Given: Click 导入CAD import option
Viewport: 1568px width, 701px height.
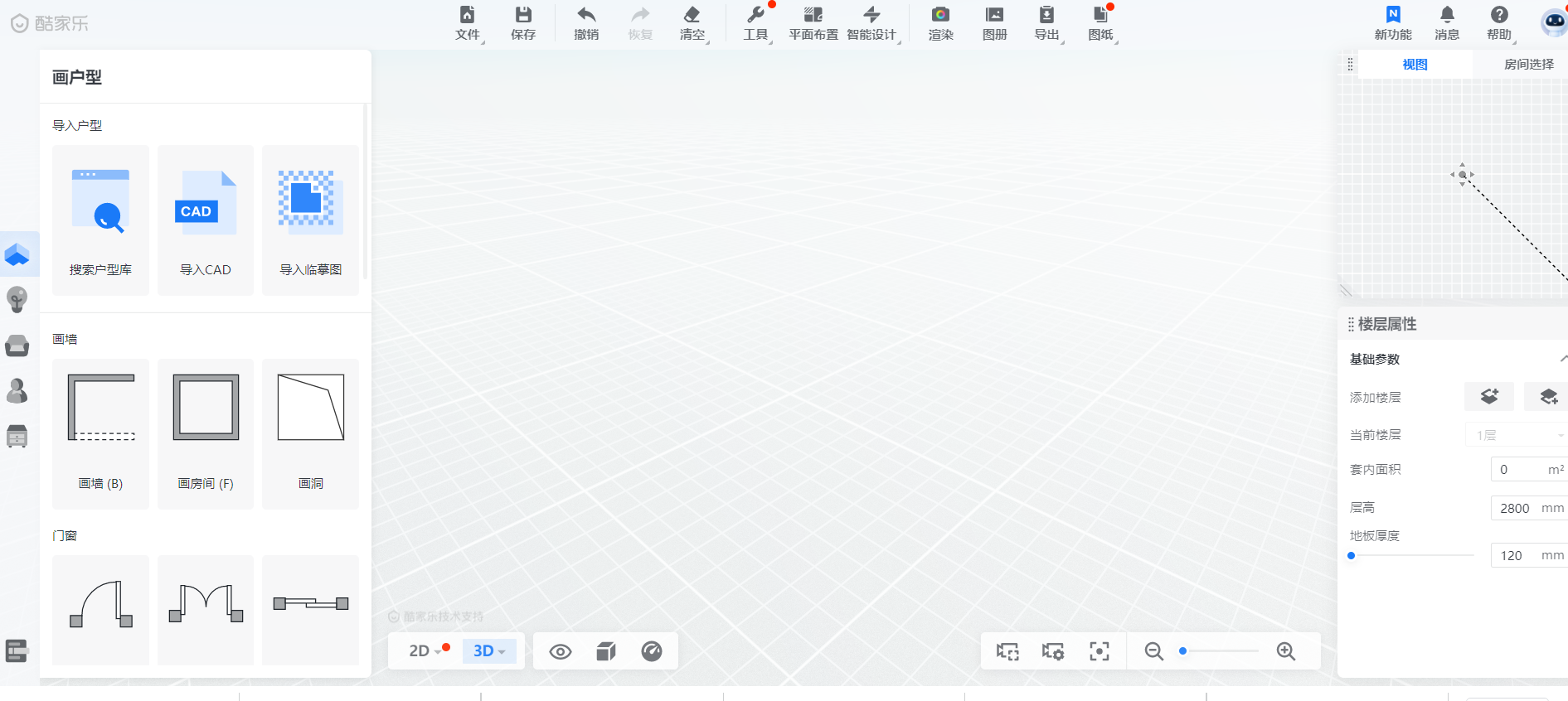Looking at the screenshot, I should [x=206, y=220].
